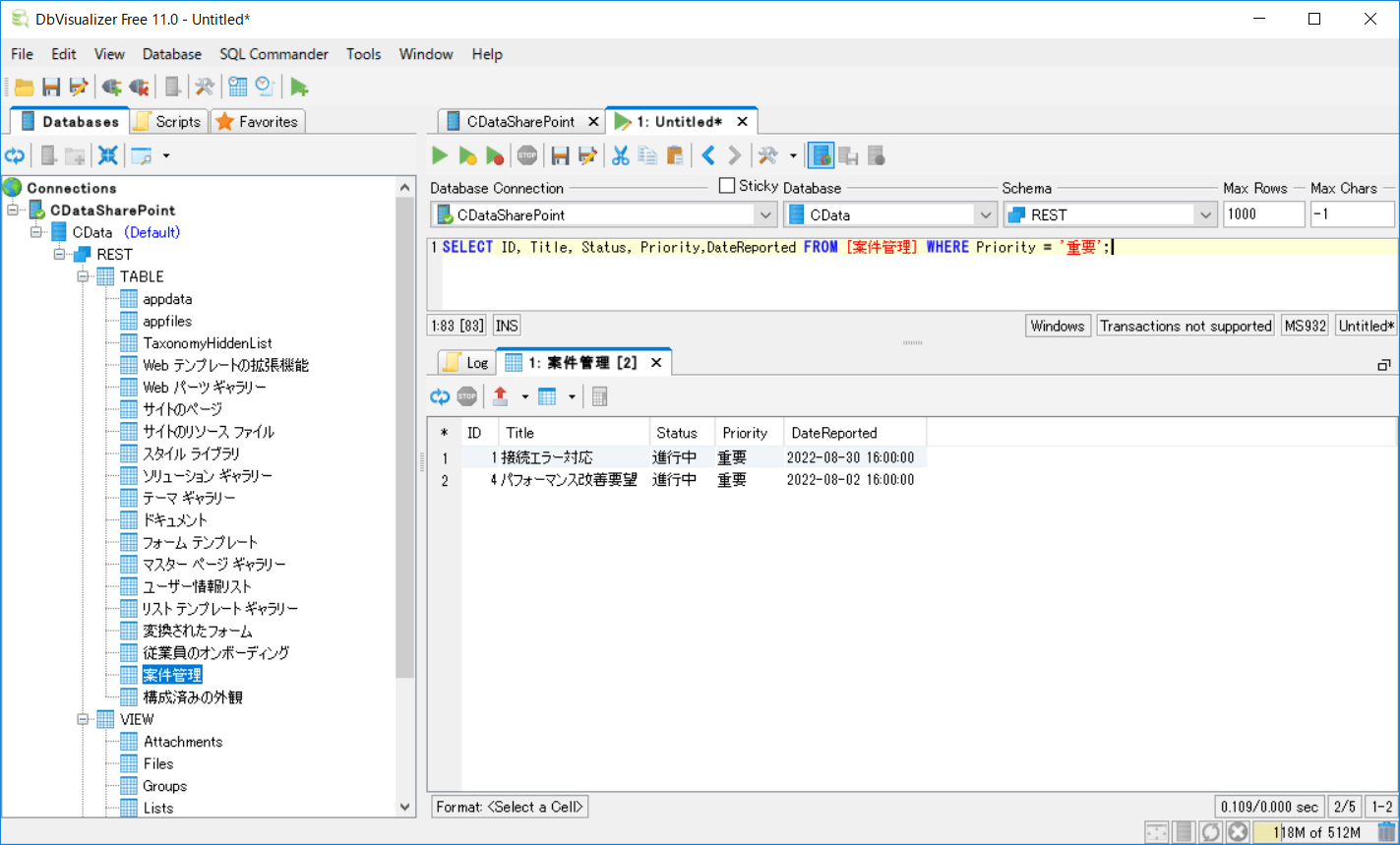The image size is (1400, 845).
Task: Enable the Sticky checkbox
Action: (727, 185)
